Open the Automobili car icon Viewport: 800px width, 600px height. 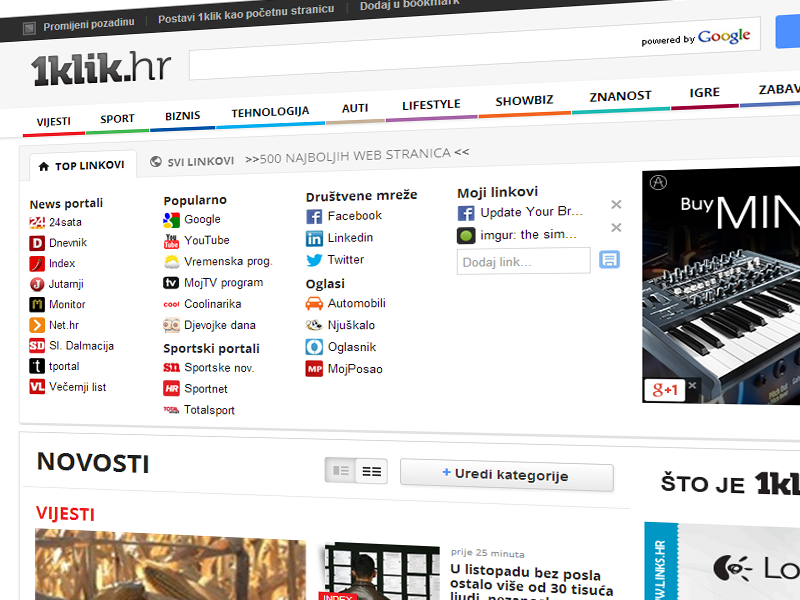(x=314, y=304)
